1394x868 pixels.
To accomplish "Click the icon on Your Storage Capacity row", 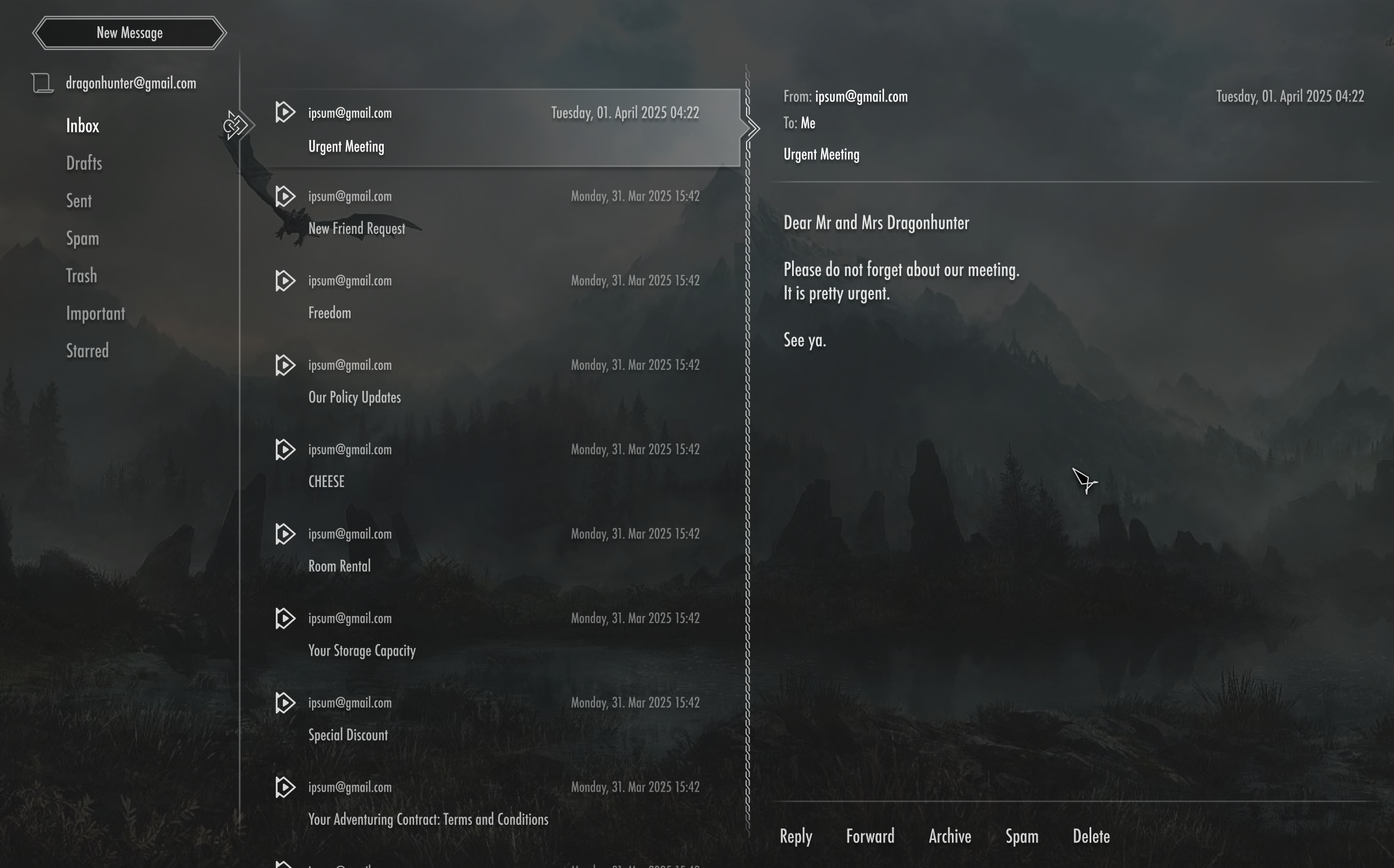I will click(x=285, y=618).
